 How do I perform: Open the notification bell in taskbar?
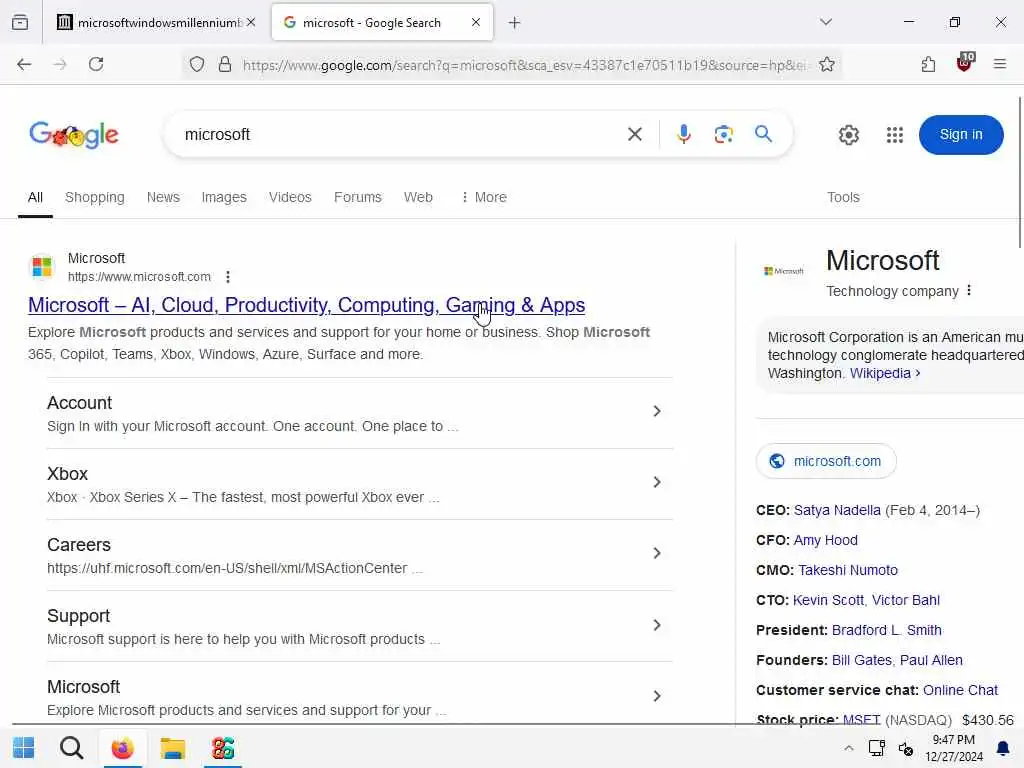[1002, 748]
